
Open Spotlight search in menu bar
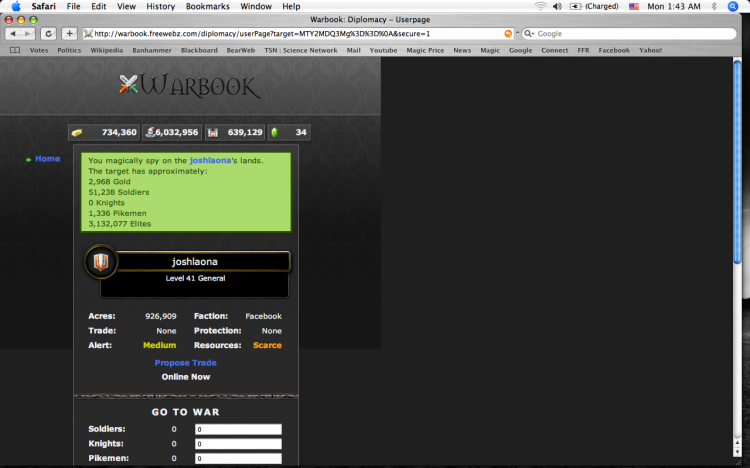pos(732,6)
